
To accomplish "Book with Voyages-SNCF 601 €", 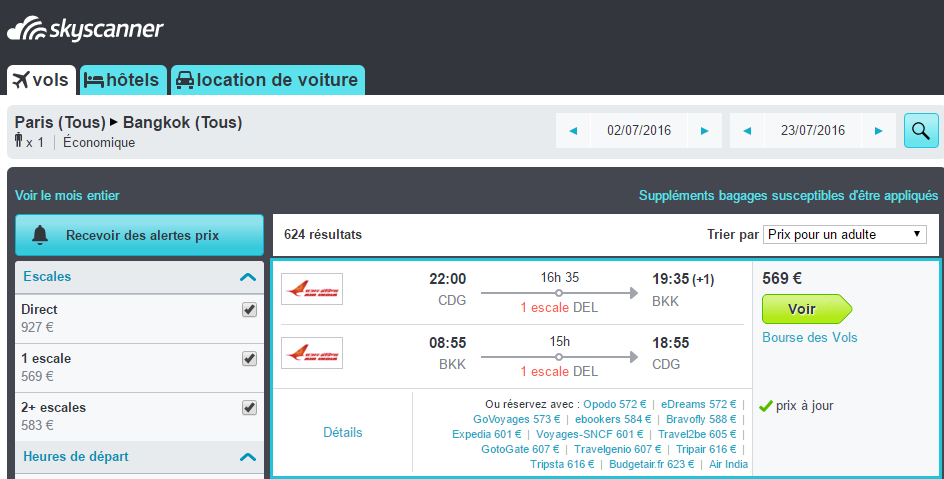I will click(589, 434).
